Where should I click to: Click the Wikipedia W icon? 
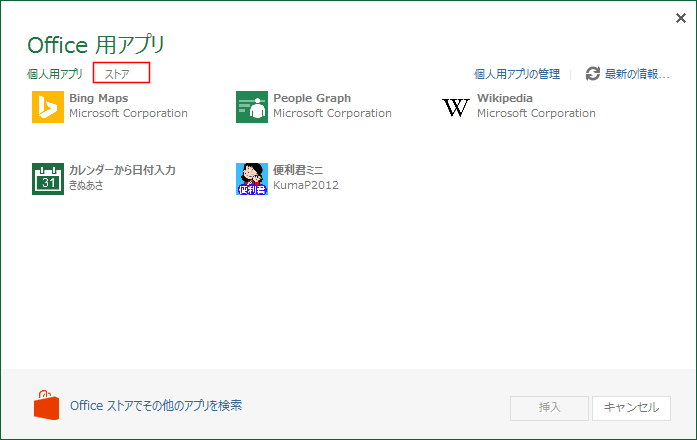(x=456, y=107)
